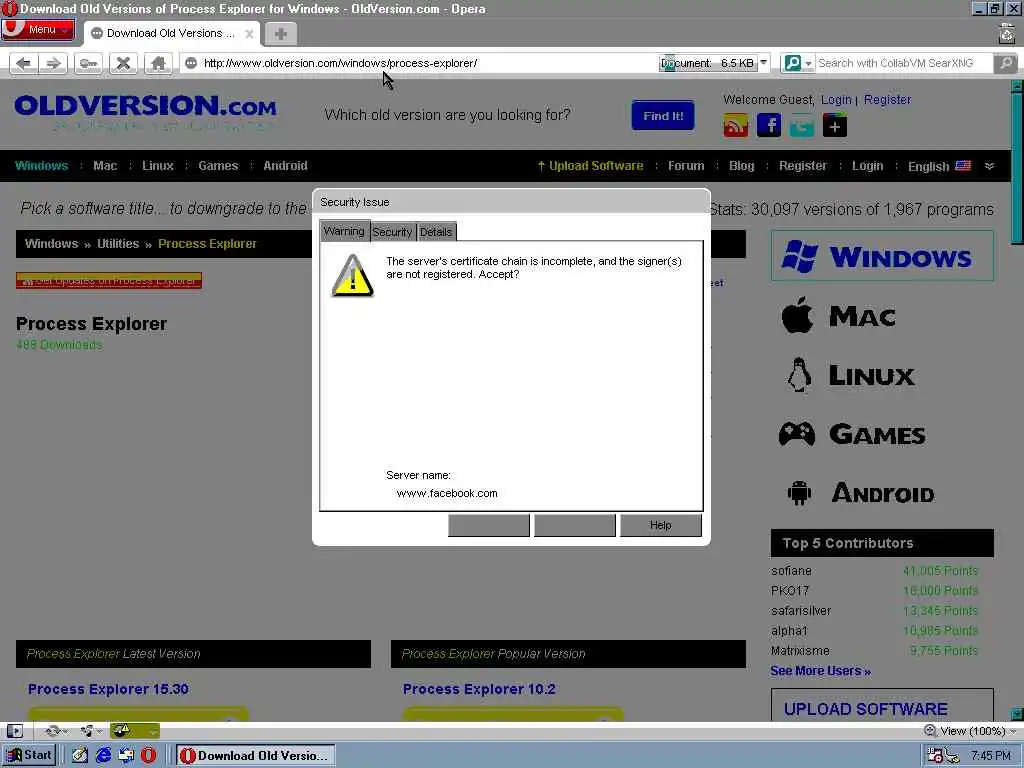The image size is (1024, 768).
Task: Click Get Updates on Process Explorer button
Action: tap(109, 281)
